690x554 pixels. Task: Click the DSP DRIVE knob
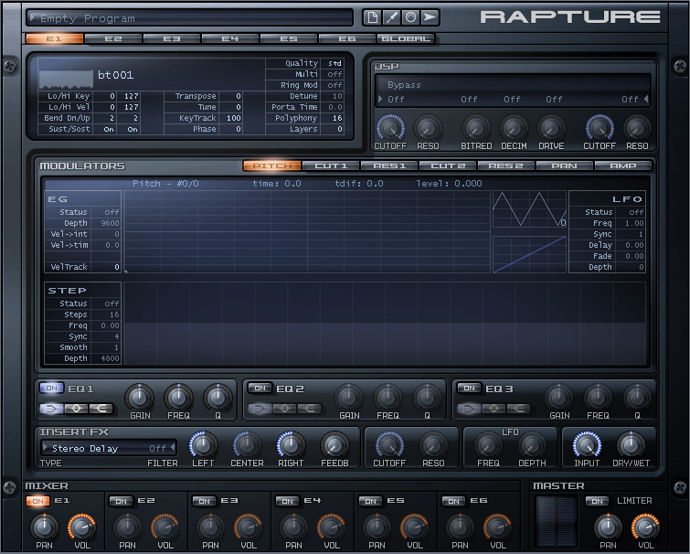551,128
